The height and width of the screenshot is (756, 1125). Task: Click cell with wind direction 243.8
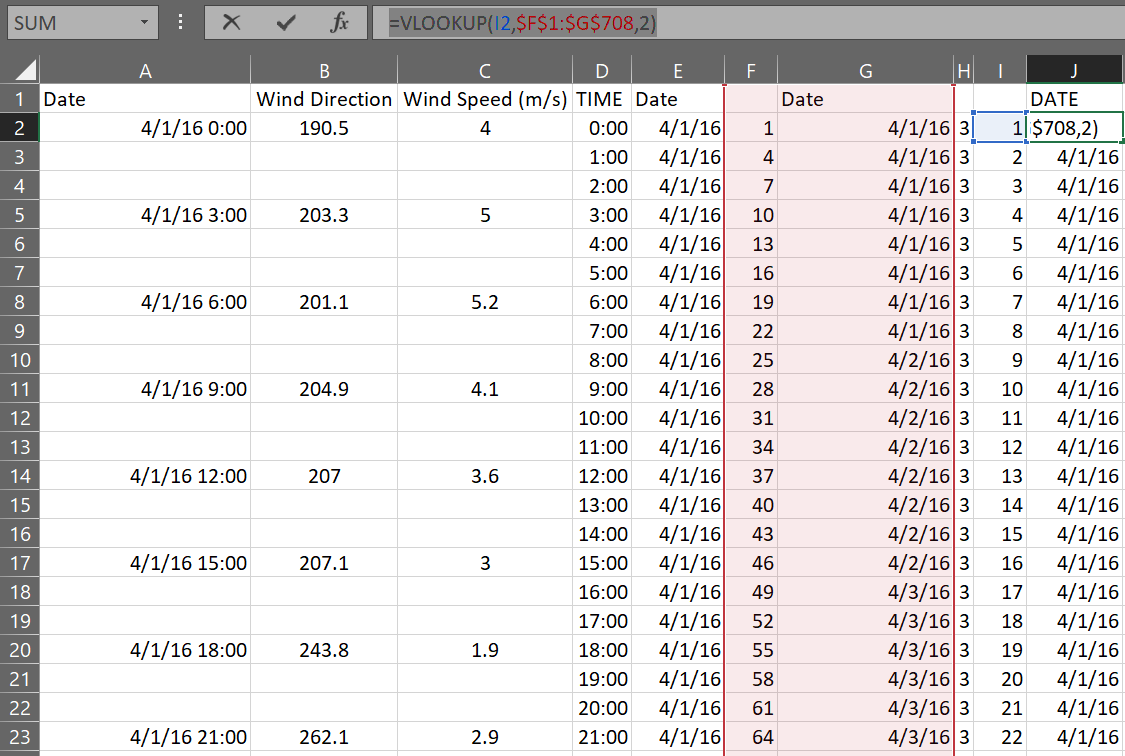pos(324,650)
